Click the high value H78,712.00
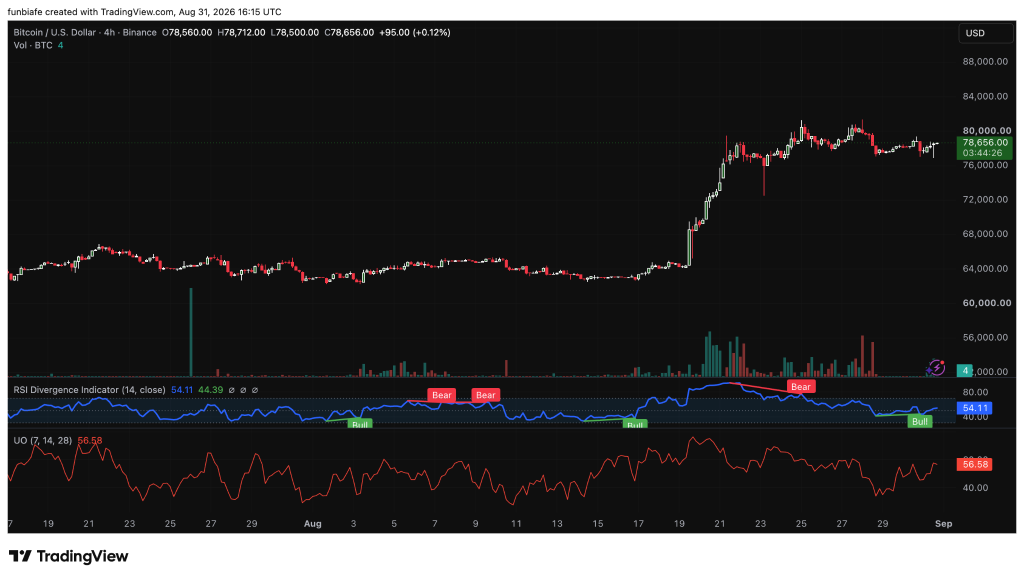The height and width of the screenshot is (579, 1024). coord(242,33)
